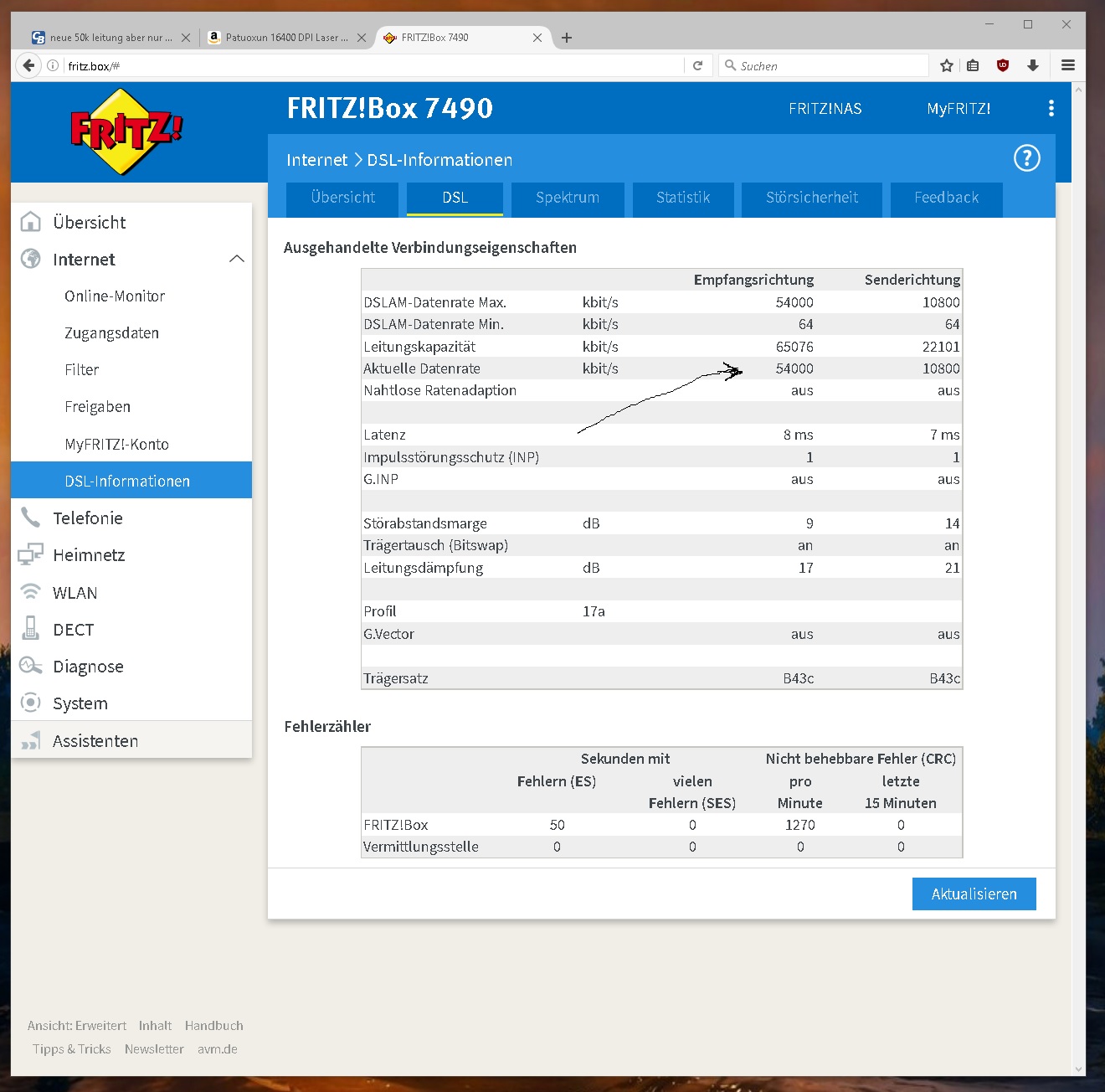Close the Patuoxun Amazon tab
This screenshot has height=1092, width=1105.
click(x=362, y=38)
